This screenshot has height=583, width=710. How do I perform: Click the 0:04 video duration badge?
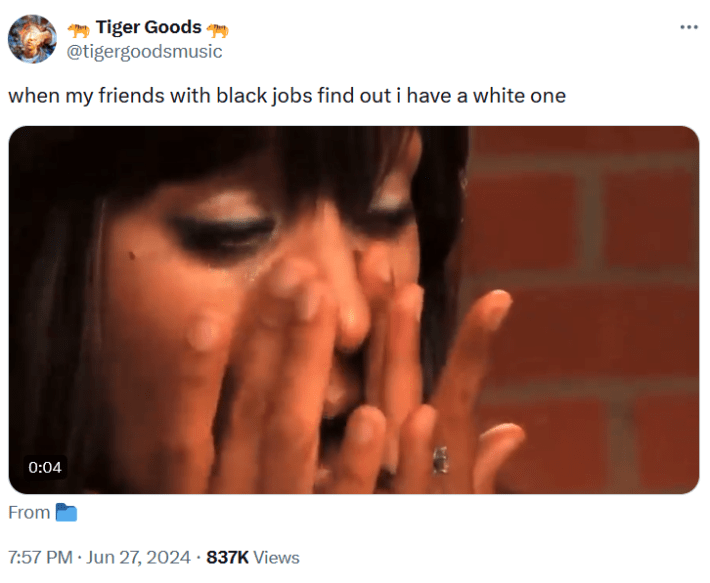[x=44, y=467]
